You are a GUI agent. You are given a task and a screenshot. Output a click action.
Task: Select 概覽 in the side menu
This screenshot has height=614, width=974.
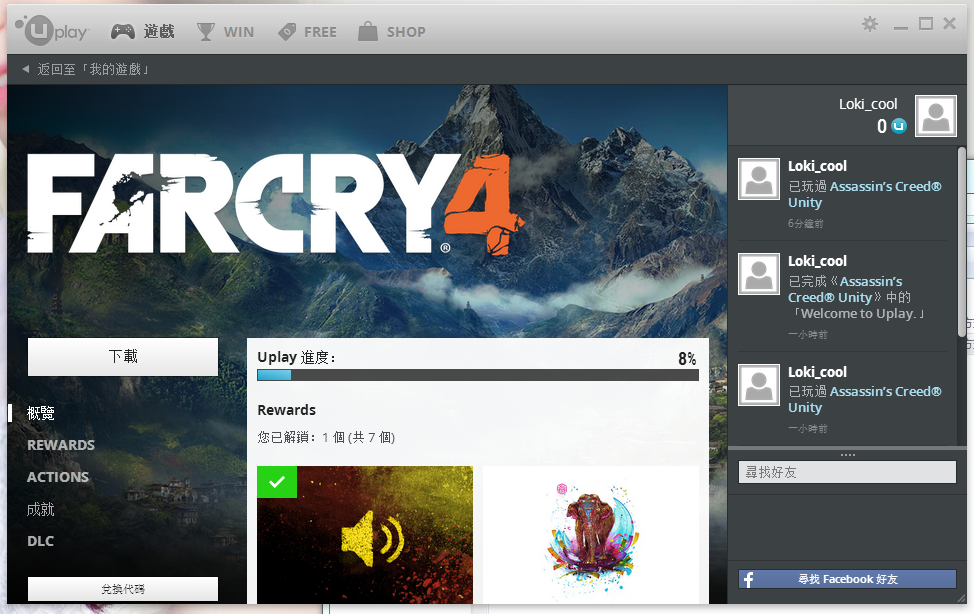click(41, 413)
